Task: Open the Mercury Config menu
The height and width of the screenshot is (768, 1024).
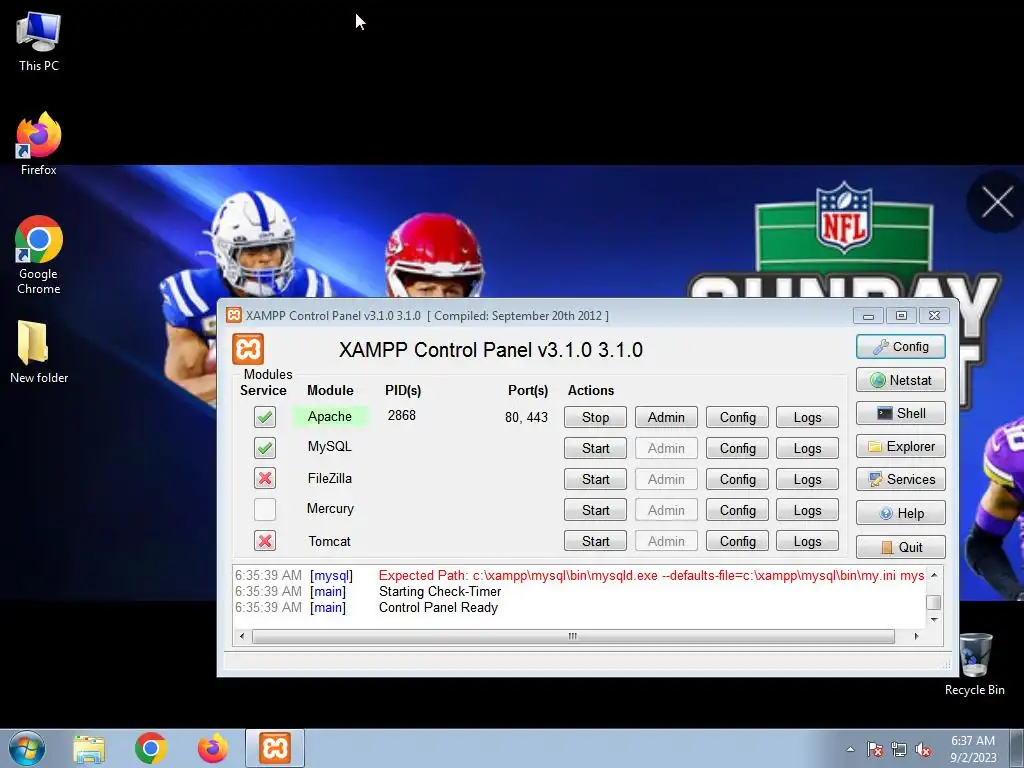Action: coord(737,510)
